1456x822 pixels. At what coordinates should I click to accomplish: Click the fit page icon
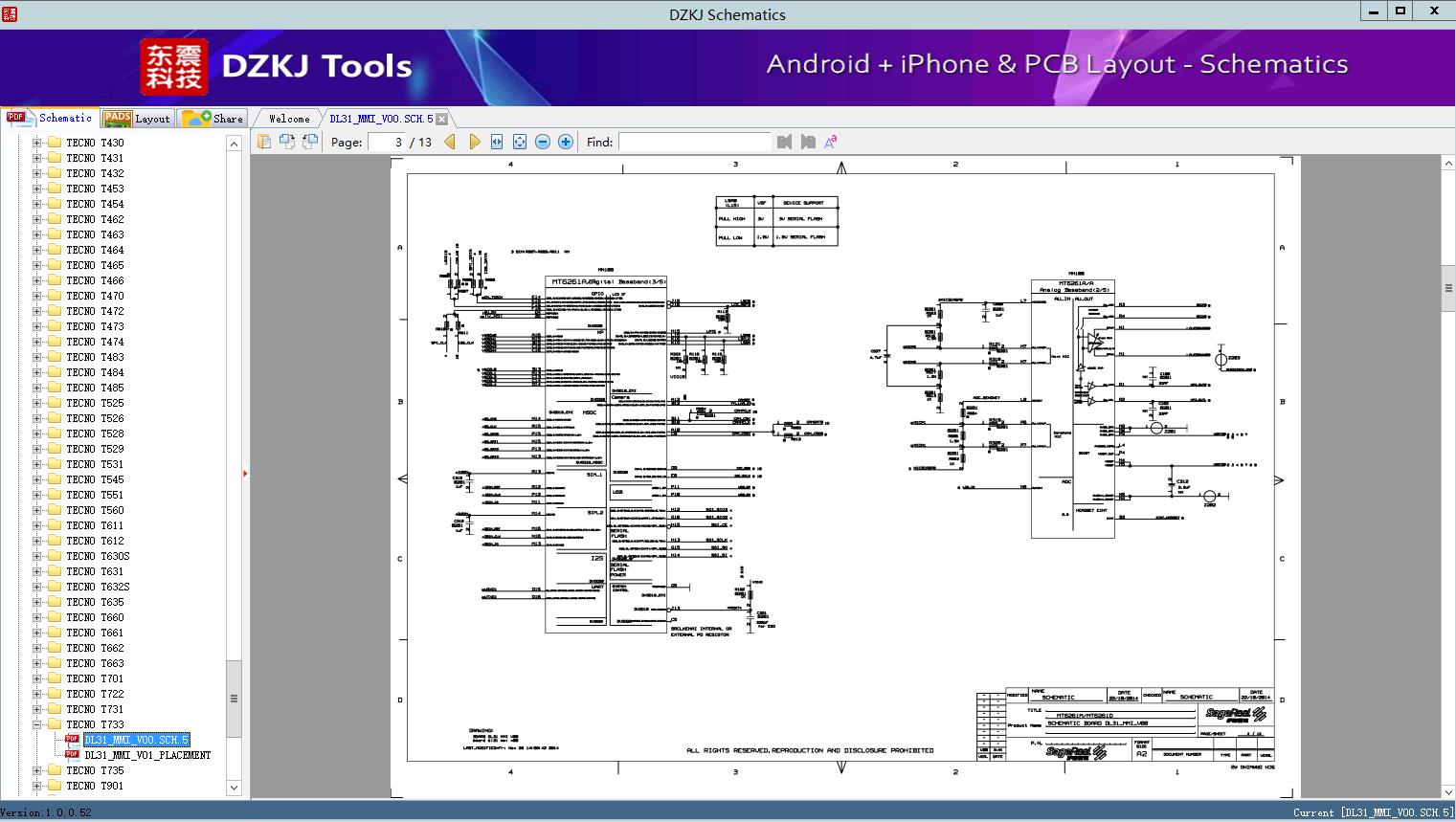520,142
